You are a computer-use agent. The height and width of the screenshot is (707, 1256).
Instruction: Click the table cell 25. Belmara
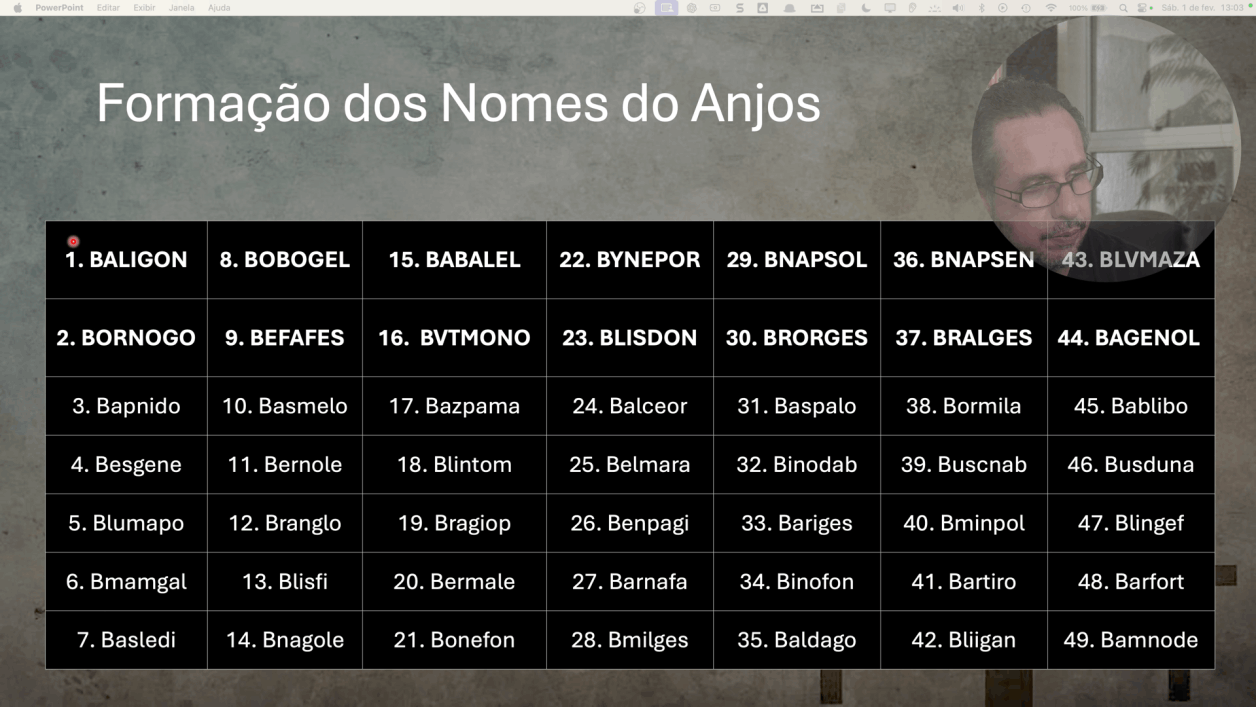(x=630, y=464)
